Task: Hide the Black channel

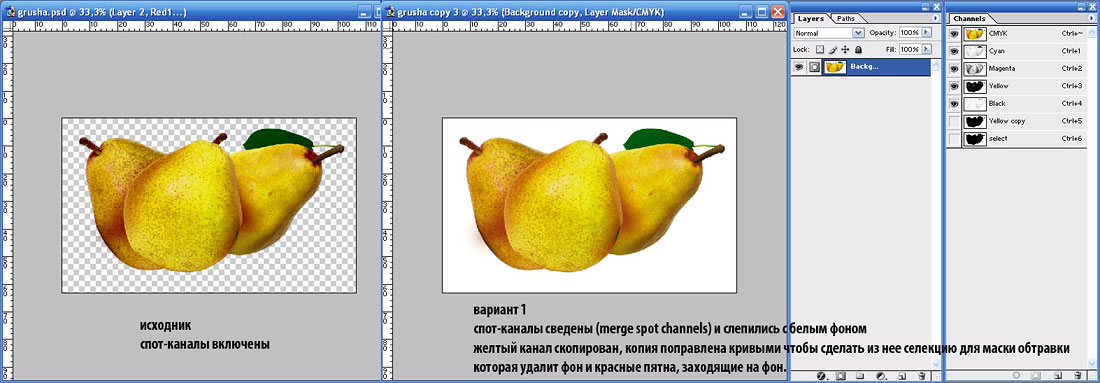Action: click(953, 104)
